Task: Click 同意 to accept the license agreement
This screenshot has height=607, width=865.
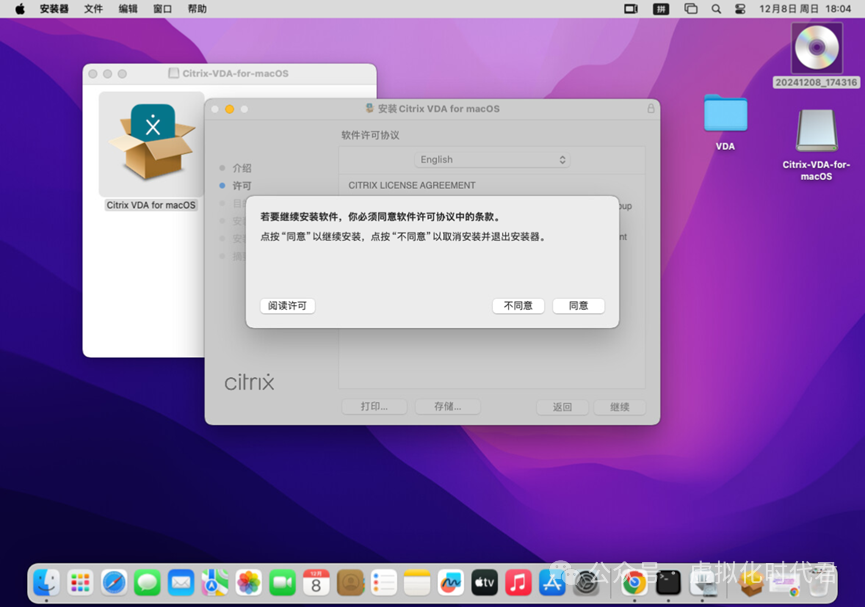Action: 578,306
